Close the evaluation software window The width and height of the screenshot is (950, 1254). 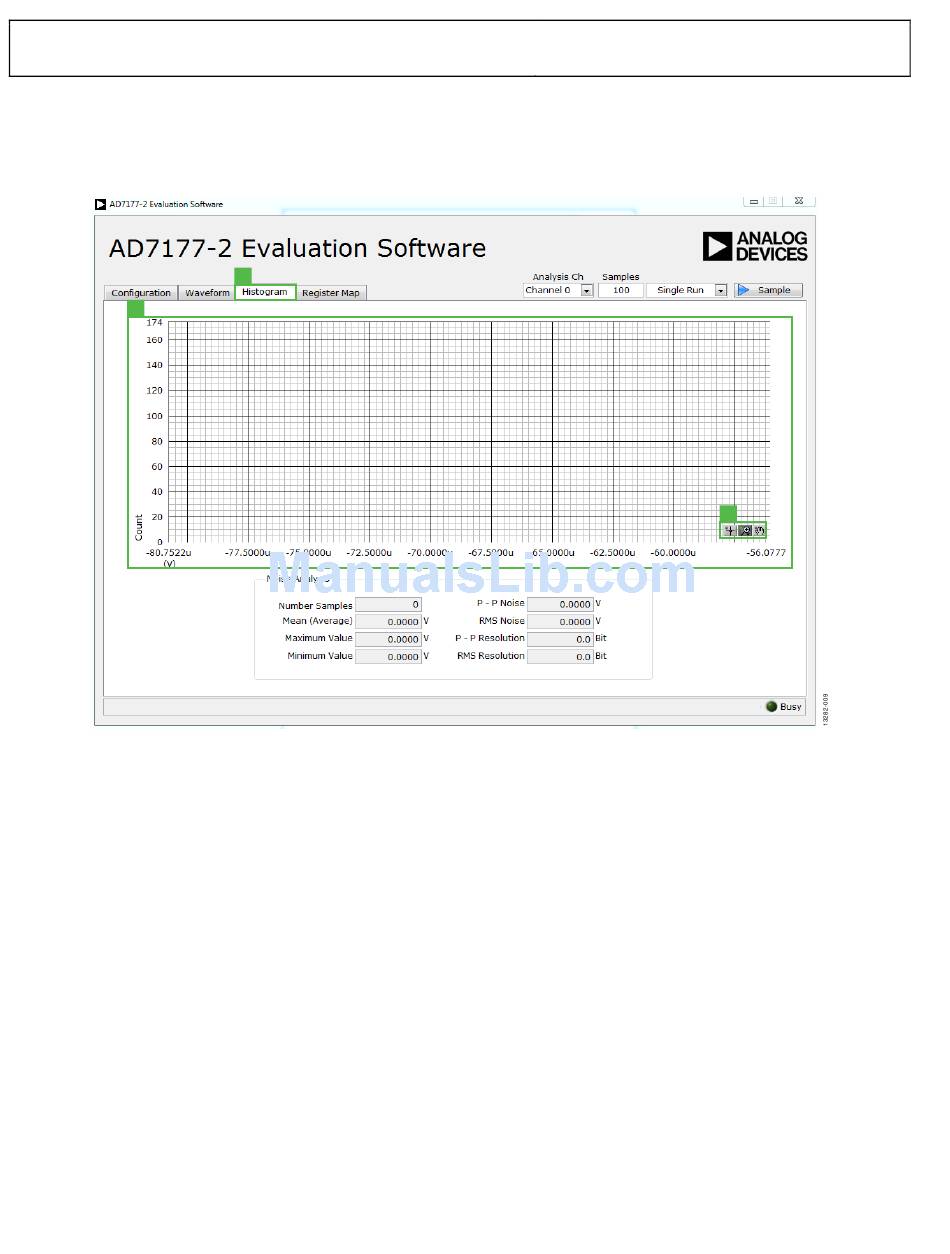[799, 201]
